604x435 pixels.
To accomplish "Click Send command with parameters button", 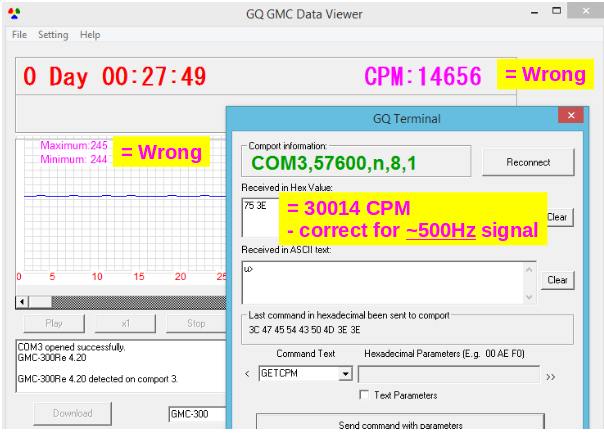I will pyautogui.click(x=400, y=422).
